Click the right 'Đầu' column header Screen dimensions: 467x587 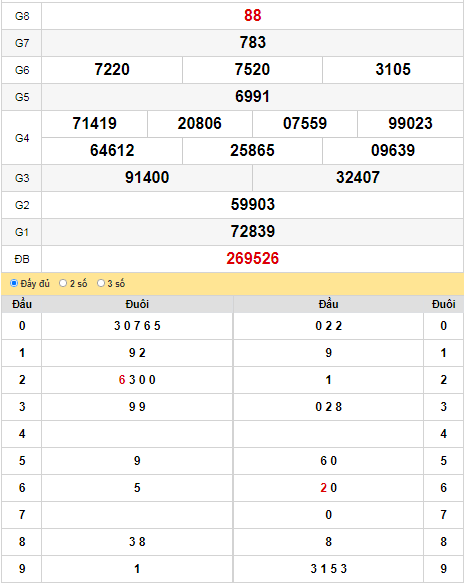click(x=328, y=304)
